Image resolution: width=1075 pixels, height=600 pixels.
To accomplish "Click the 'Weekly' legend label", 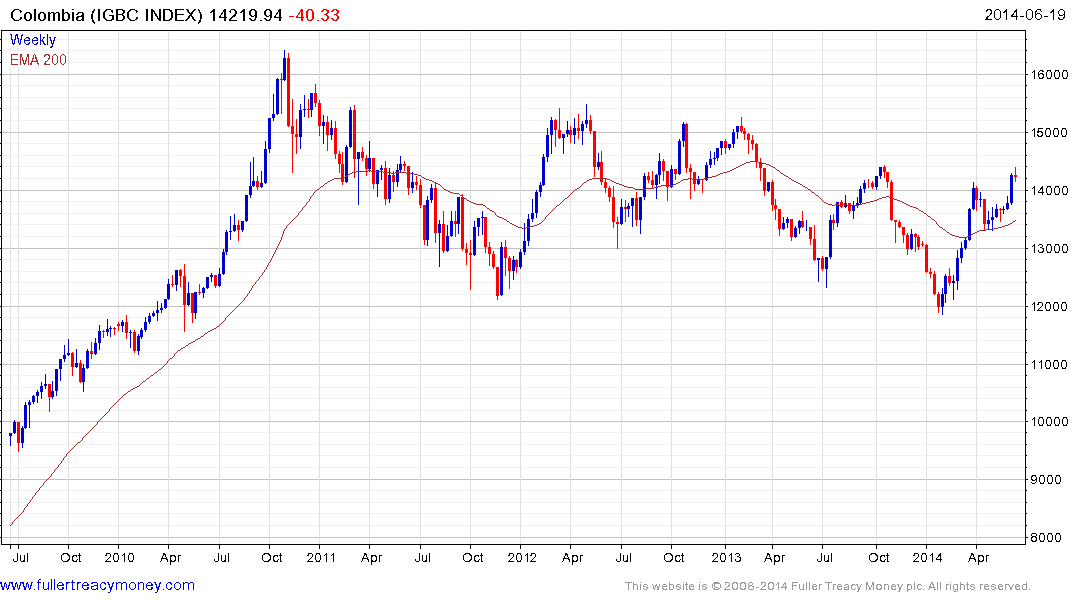I will (33, 40).
